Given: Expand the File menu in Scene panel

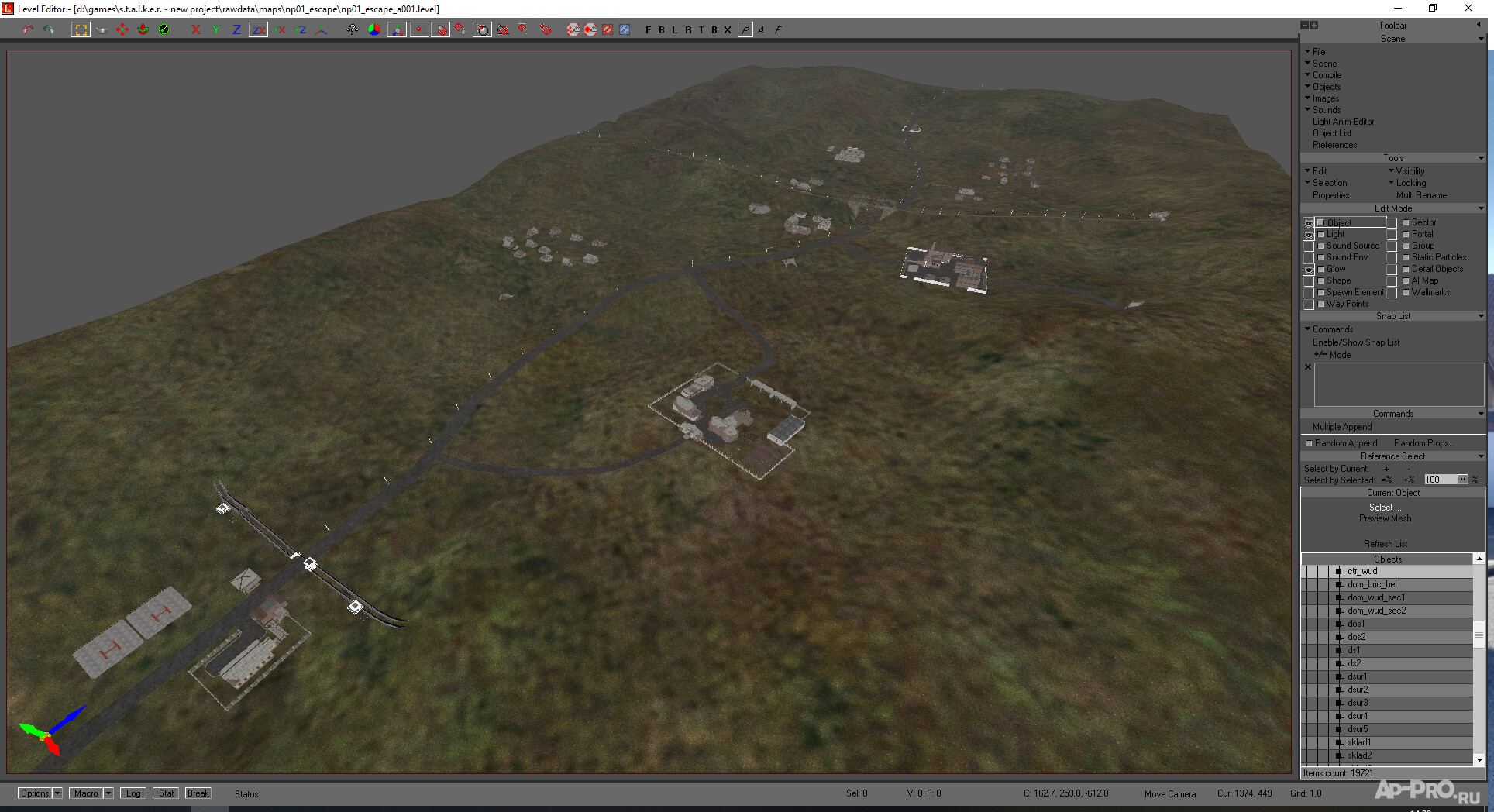Looking at the screenshot, I should [1318, 52].
